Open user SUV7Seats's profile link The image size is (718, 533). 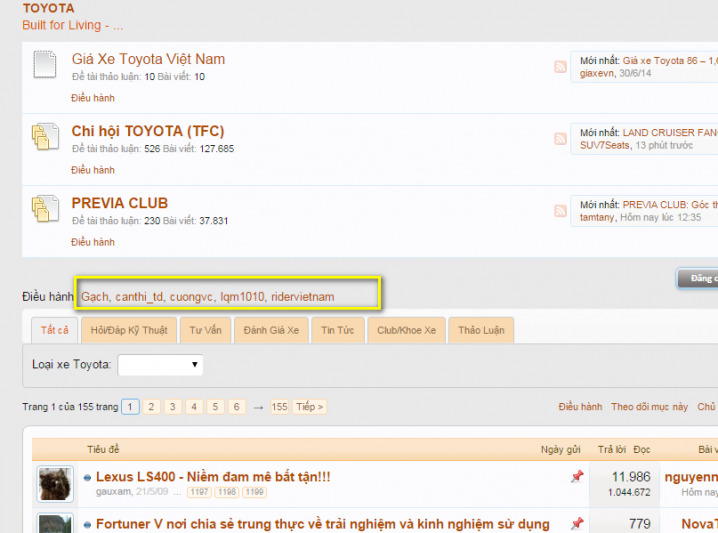coord(604,145)
